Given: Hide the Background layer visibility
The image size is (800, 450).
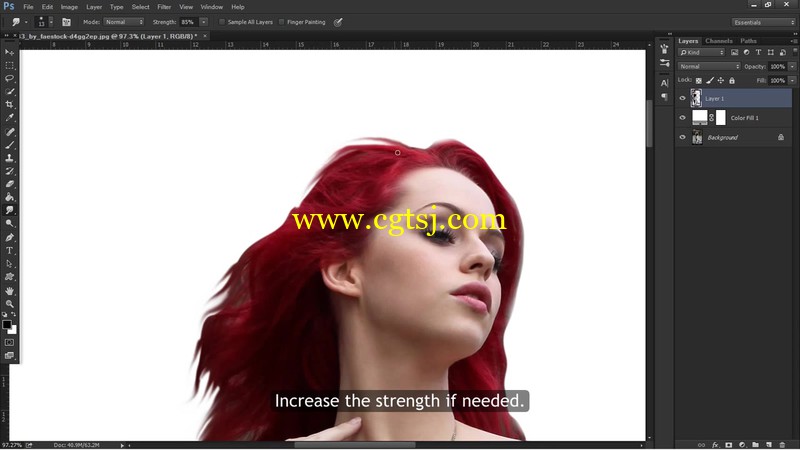Looking at the screenshot, I should [683, 137].
